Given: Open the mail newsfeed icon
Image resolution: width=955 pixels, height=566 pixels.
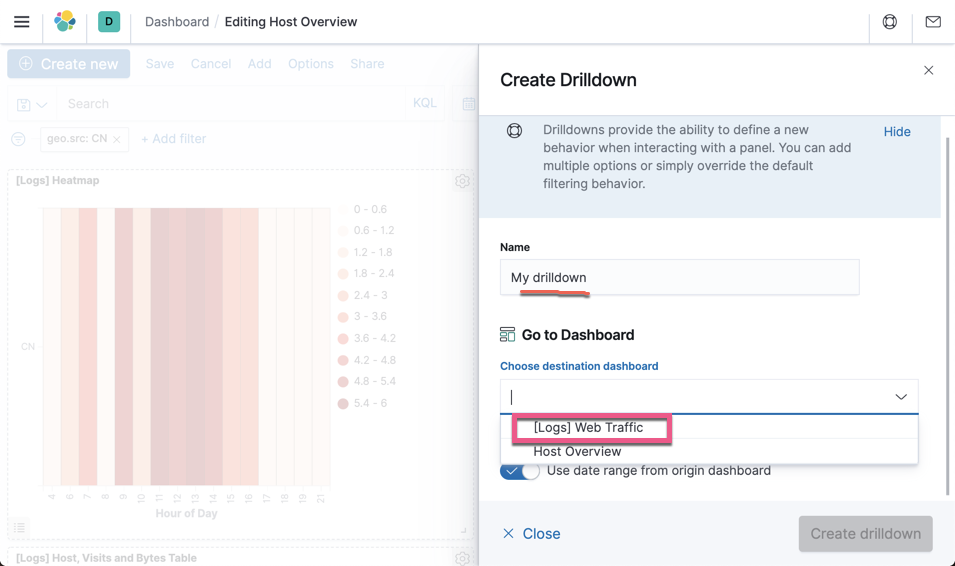Looking at the screenshot, I should click(933, 22).
